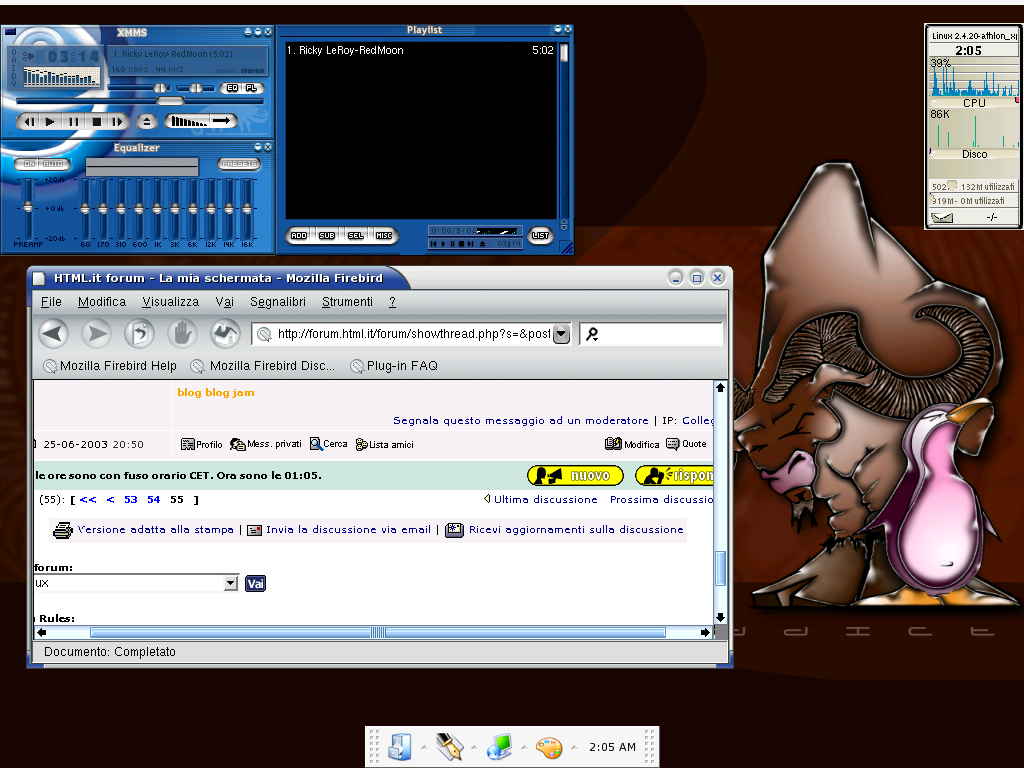Click the XMMS eject (open file) button

pos(147,121)
